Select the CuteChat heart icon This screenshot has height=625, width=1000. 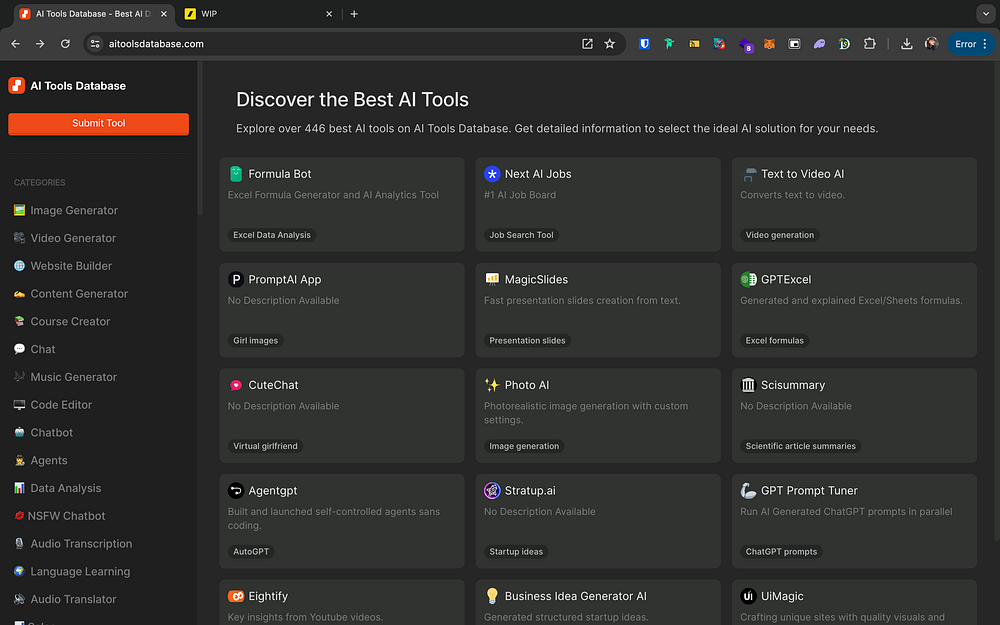coord(236,385)
